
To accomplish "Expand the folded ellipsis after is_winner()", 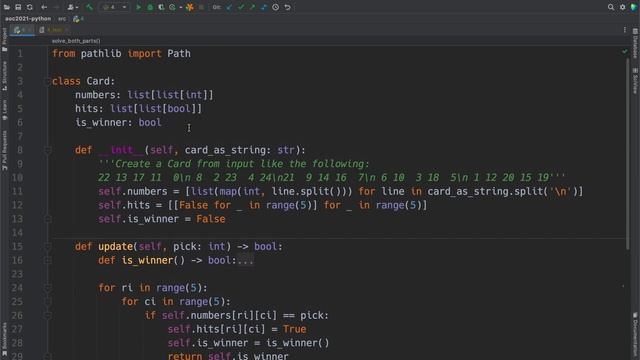I will [x=245, y=260].
